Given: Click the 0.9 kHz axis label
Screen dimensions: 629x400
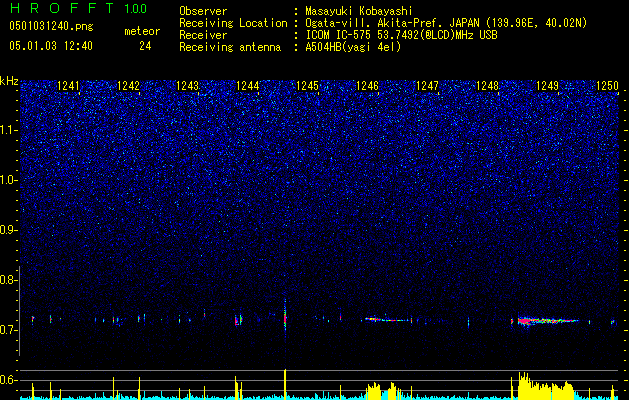Looking at the screenshot, I should tap(8, 230).
